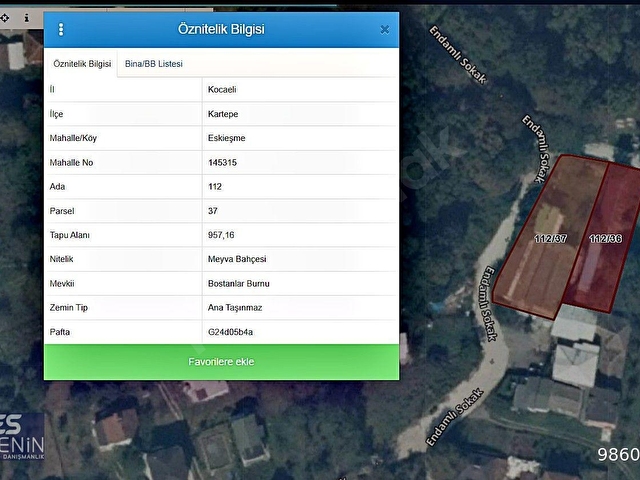Click the Parsel value 37

point(213,211)
